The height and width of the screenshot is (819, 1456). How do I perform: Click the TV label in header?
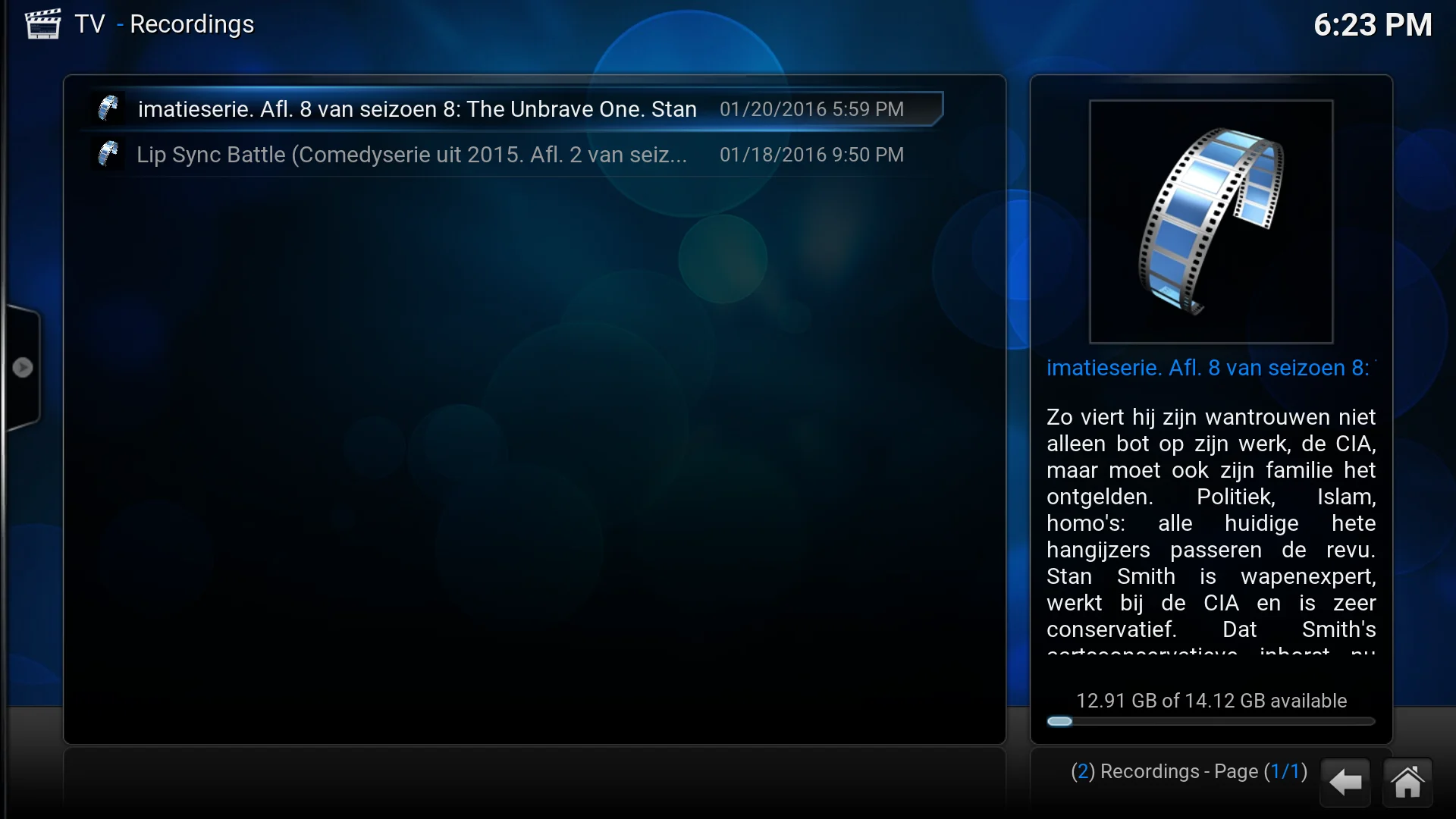89,24
